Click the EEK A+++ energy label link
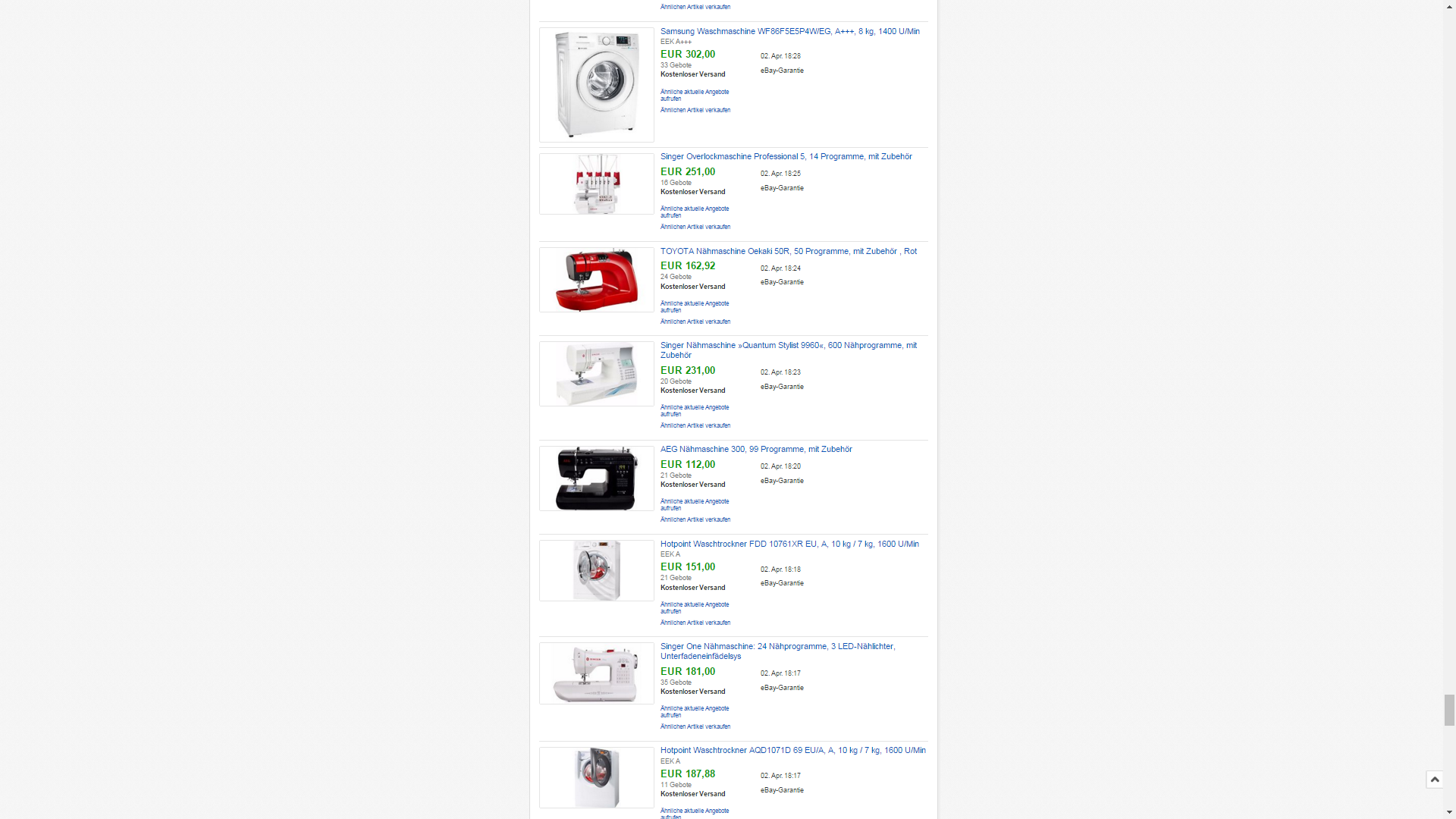1456x819 pixels. pyautogui.click(x=676, y=42)
